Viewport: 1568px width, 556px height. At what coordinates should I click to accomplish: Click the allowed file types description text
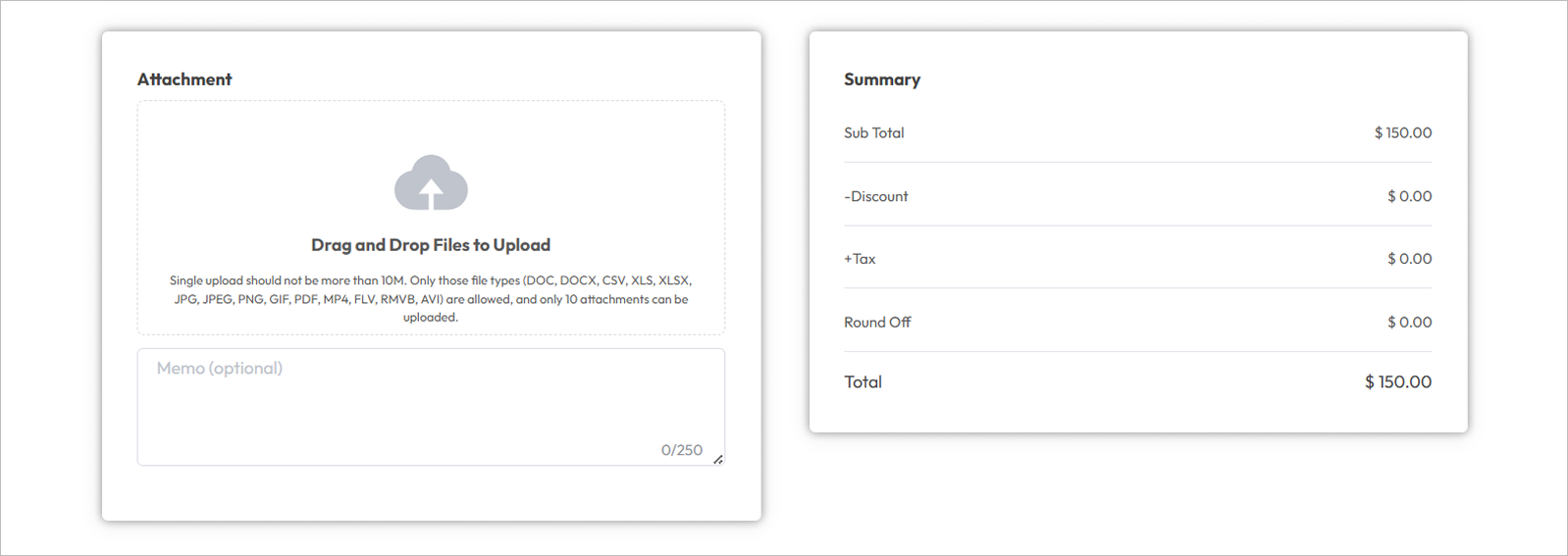pos(431,299)
